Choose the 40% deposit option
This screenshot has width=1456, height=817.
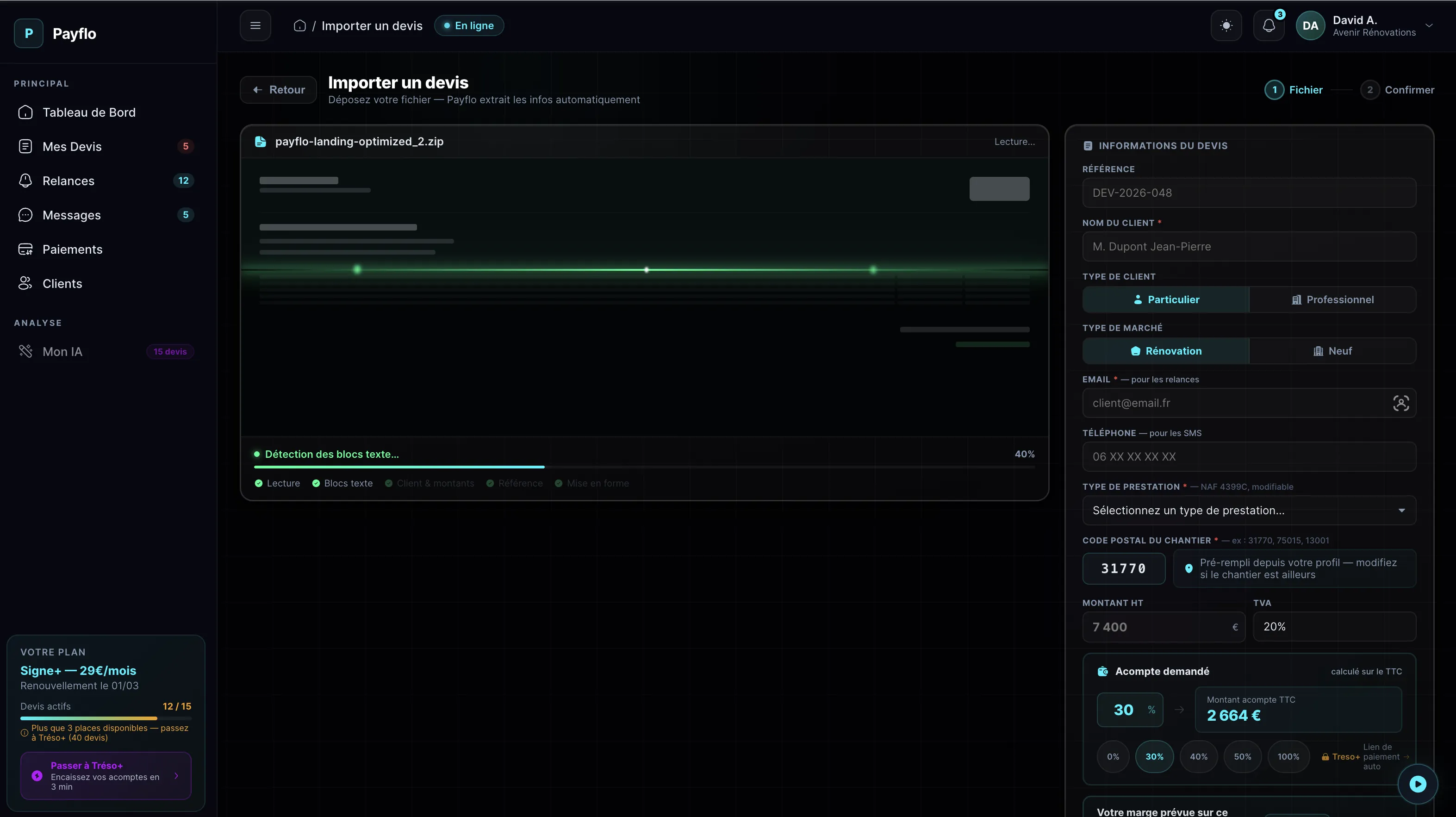1198,756
